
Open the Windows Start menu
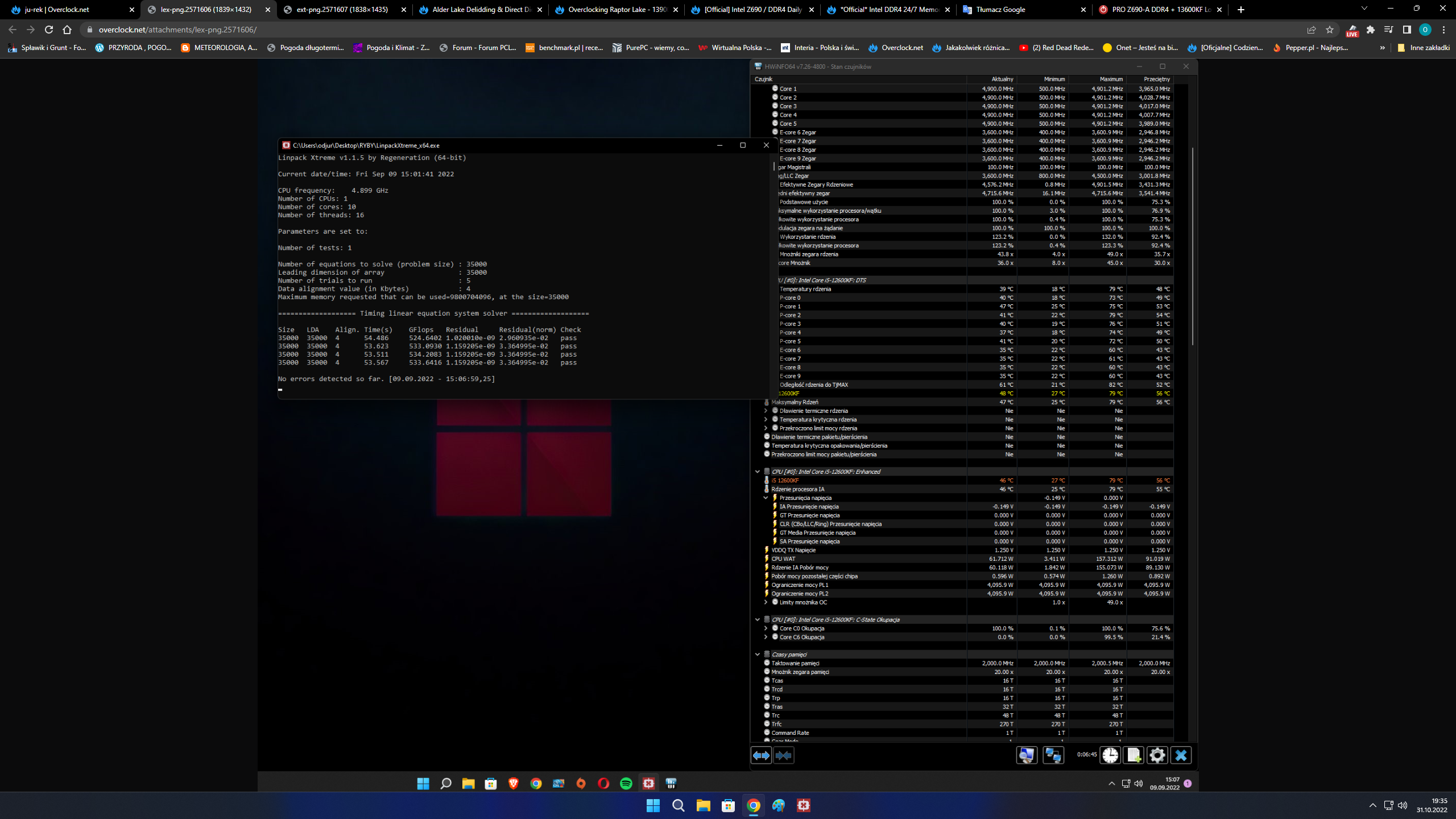(653, 805)
